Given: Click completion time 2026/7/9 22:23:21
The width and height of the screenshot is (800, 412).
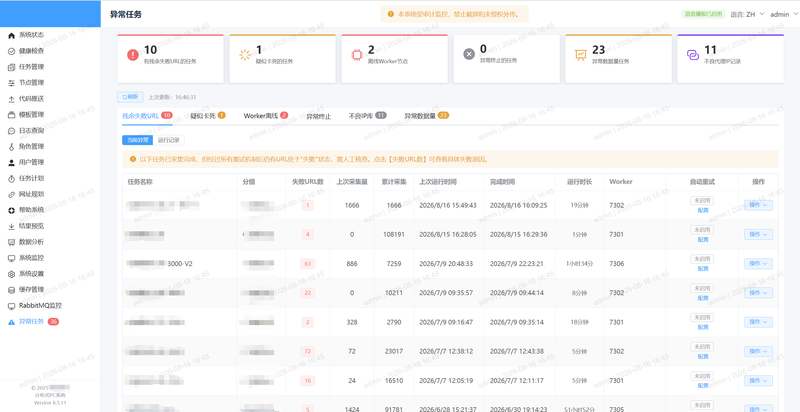Looking at the screenshot, I should [516, 264].
